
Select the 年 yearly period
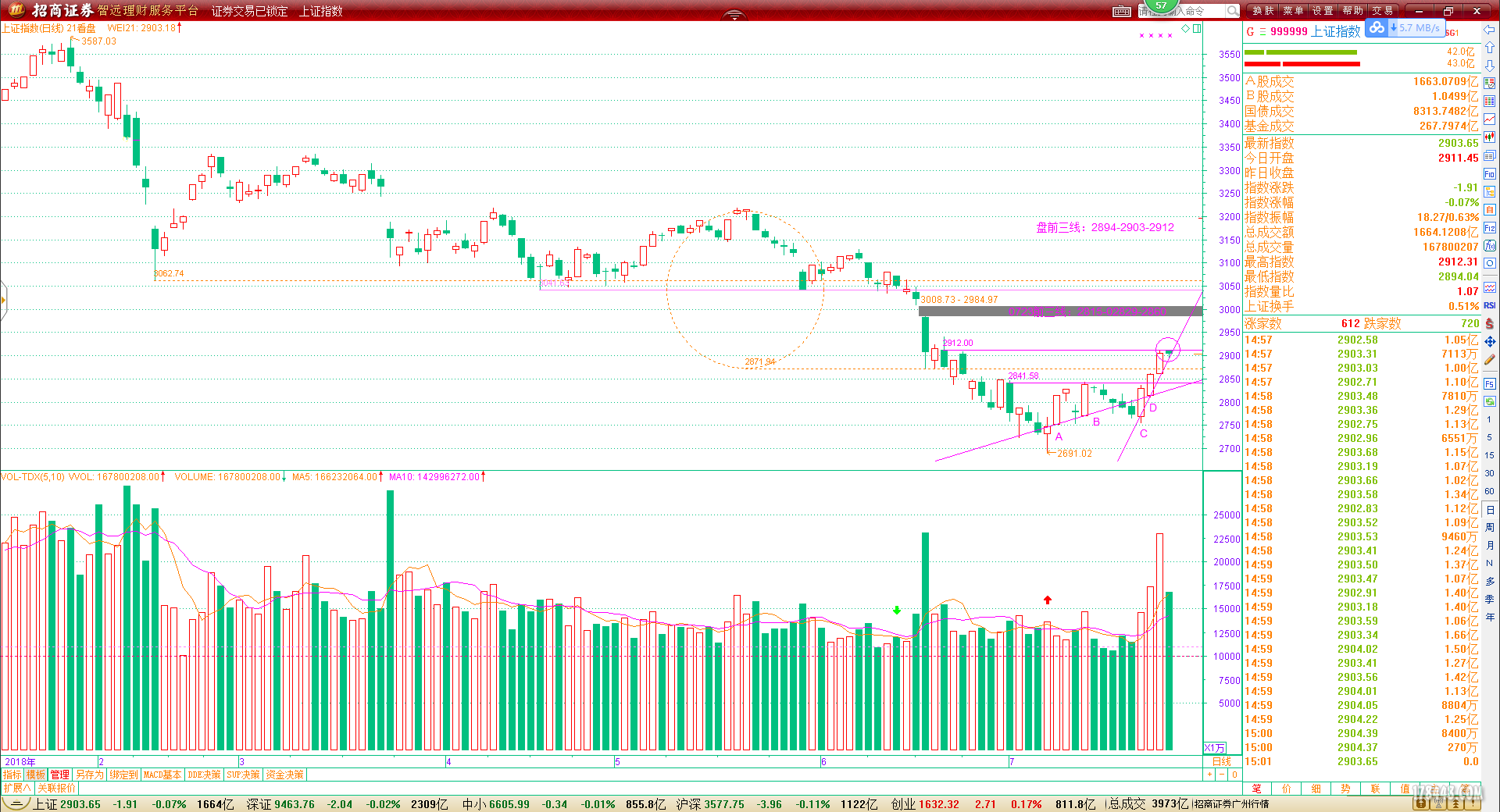coord(1490,617)
